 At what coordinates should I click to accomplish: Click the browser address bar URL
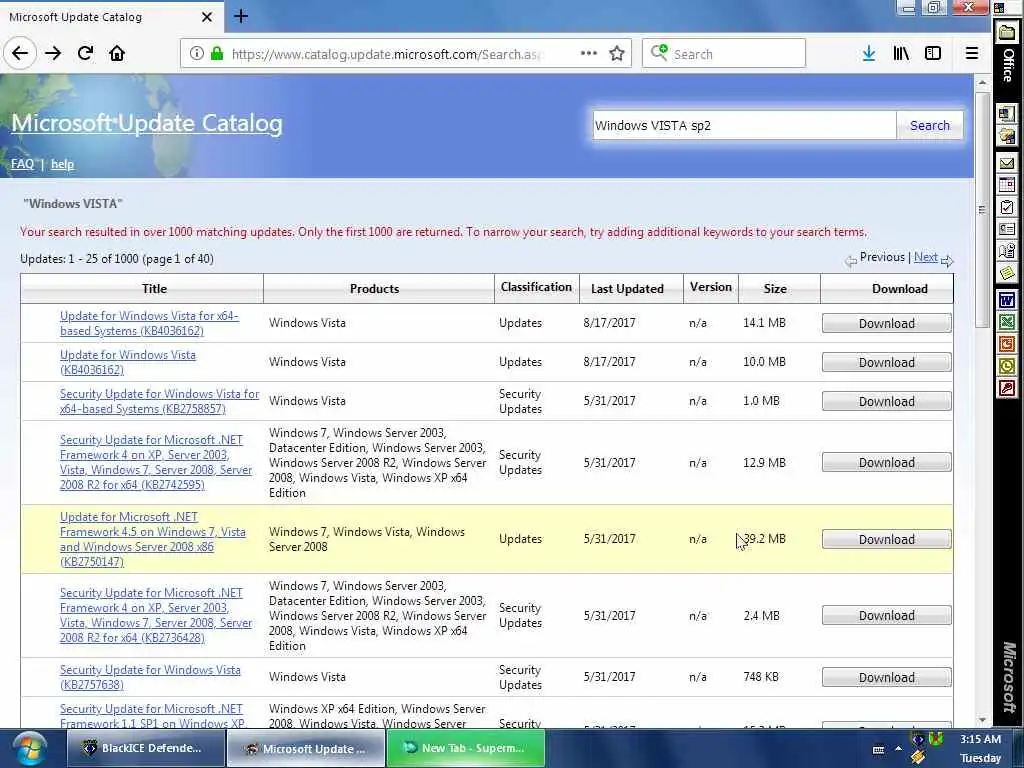click(387, 54)
